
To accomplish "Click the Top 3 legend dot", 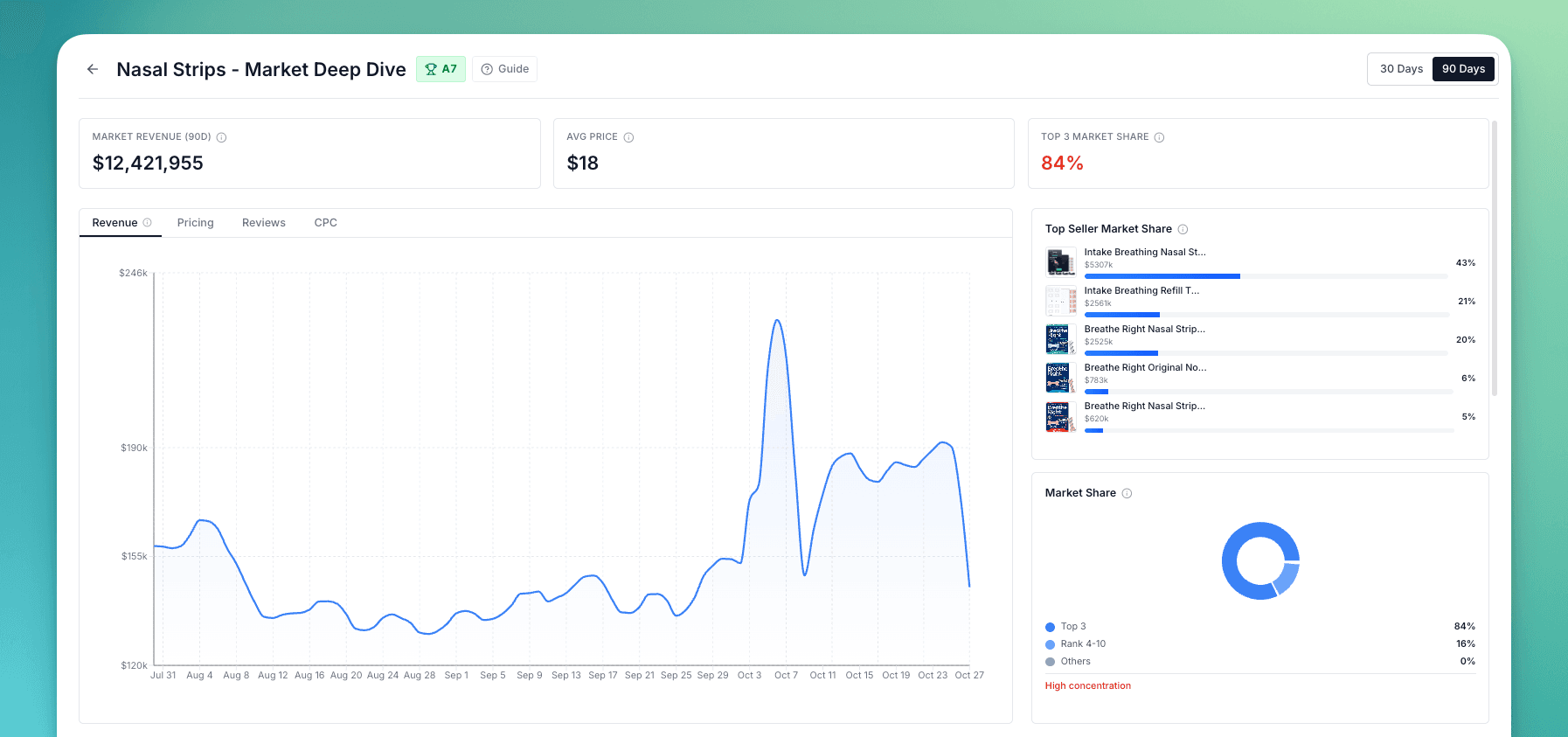I will click(1051, 627).
